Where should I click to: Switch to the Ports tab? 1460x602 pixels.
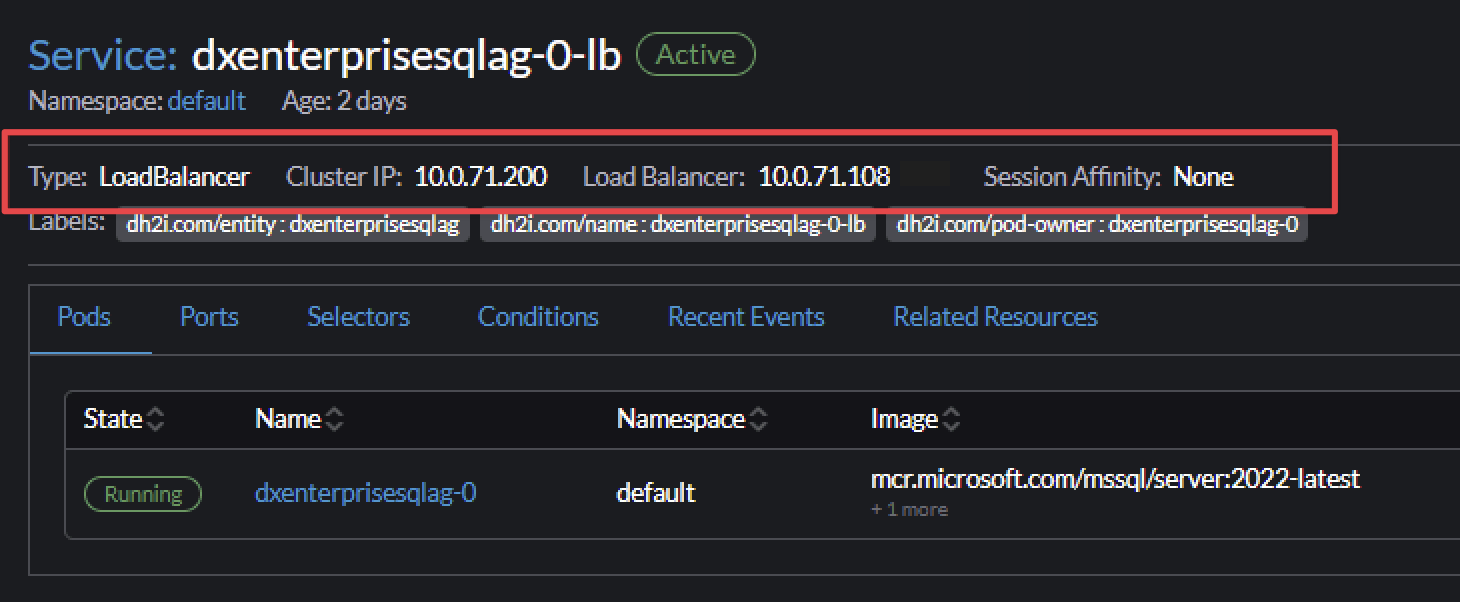tap(209, 317)
